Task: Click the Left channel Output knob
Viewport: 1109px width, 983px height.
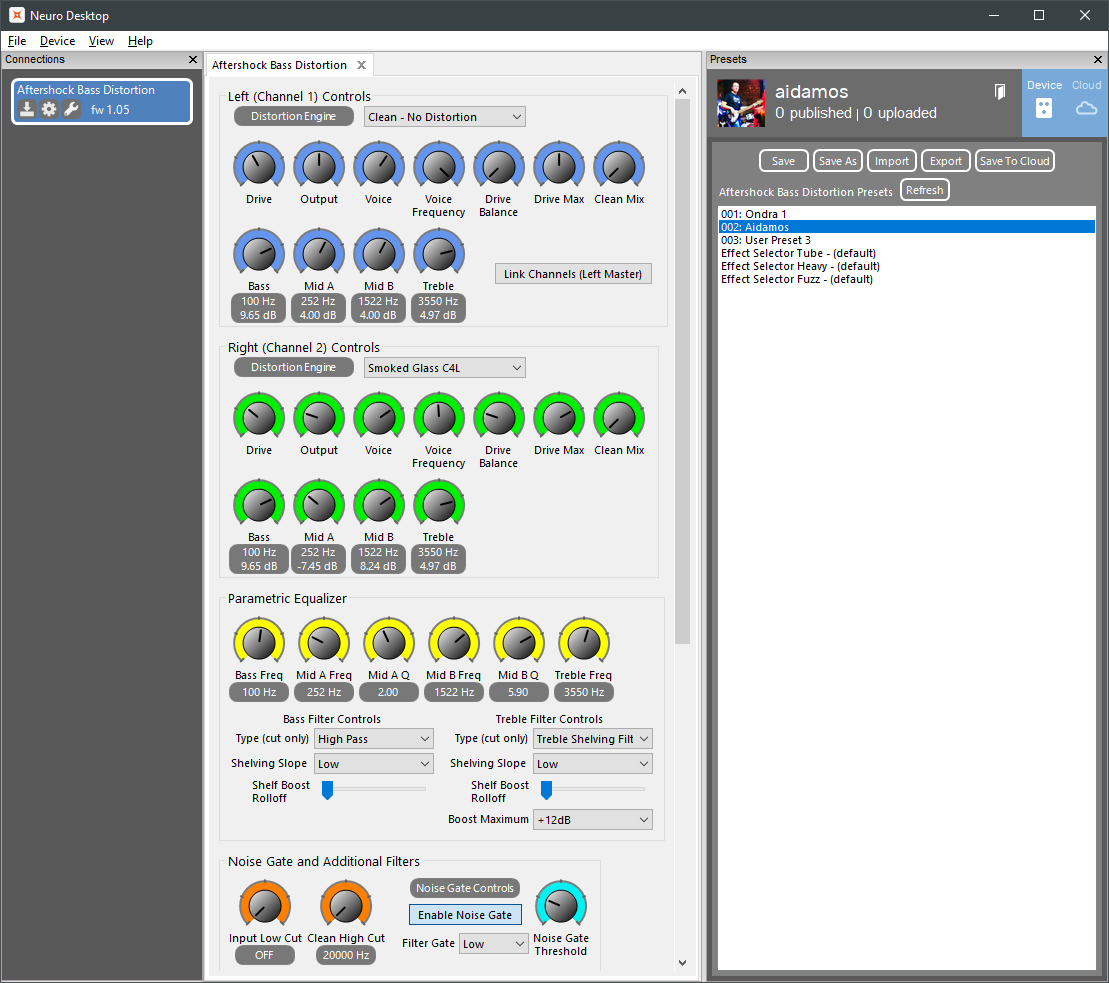Action: coord(319,168)
